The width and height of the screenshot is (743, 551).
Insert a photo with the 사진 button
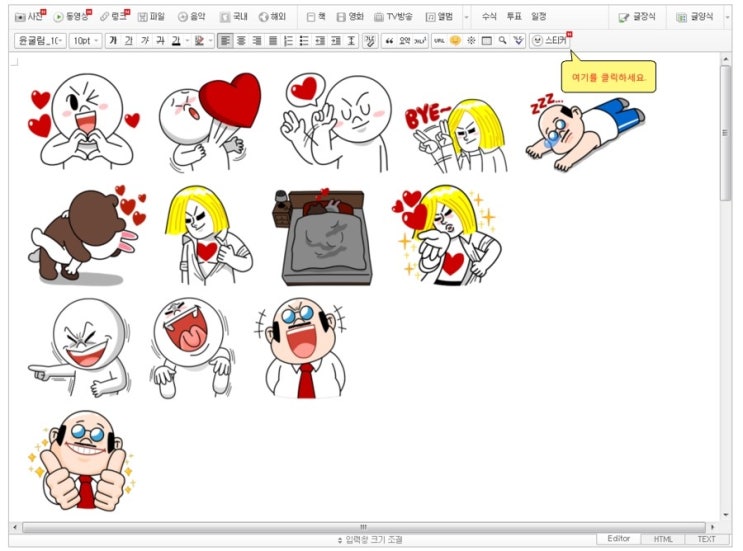[30, 17]
